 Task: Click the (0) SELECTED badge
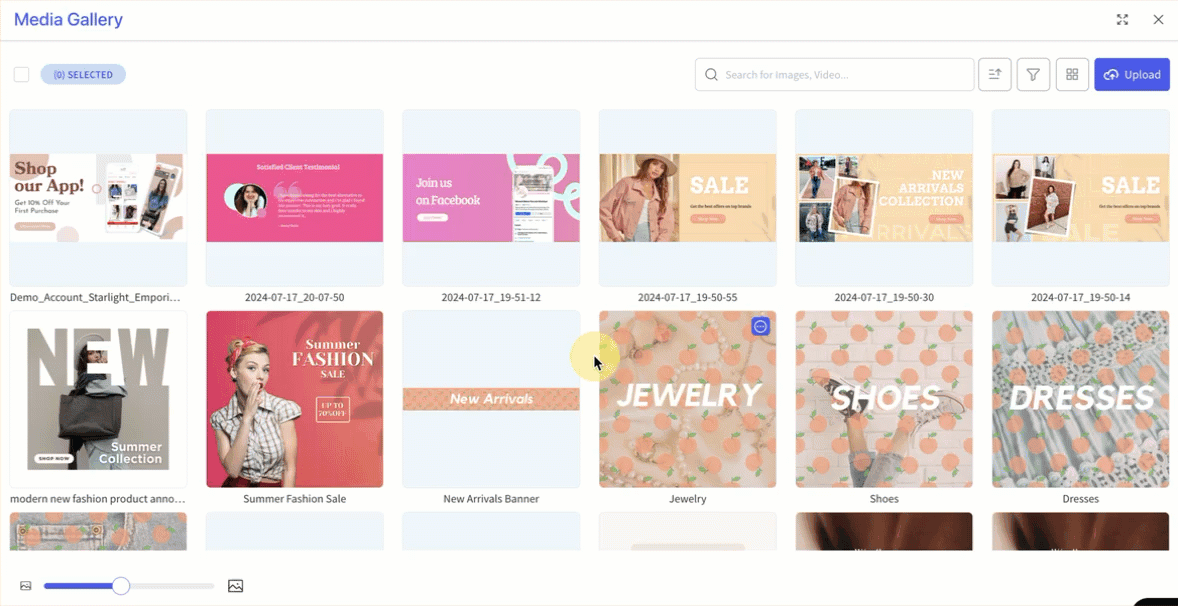click(x=83, y=74)
